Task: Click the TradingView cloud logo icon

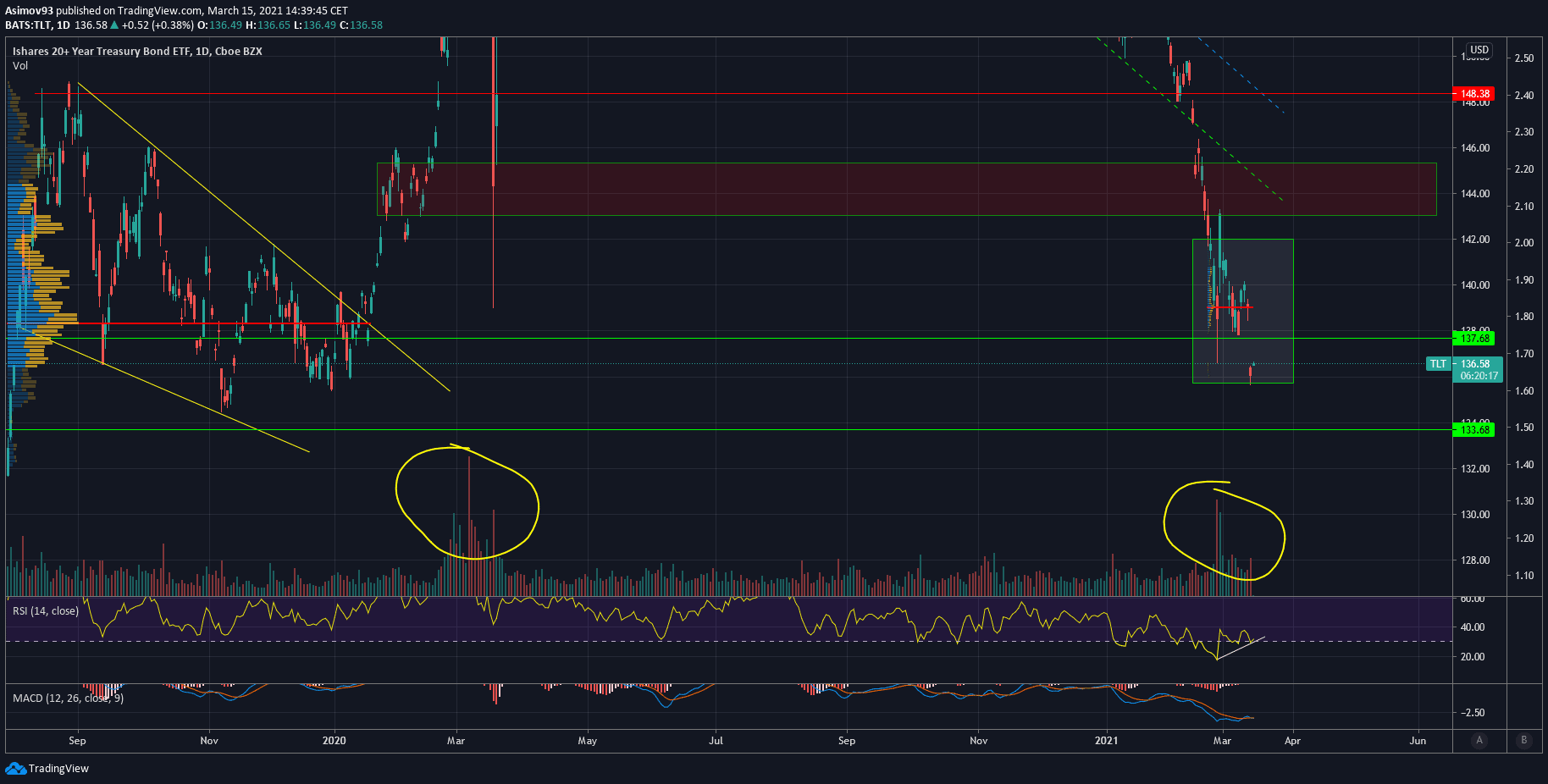Action: [15, 768]
